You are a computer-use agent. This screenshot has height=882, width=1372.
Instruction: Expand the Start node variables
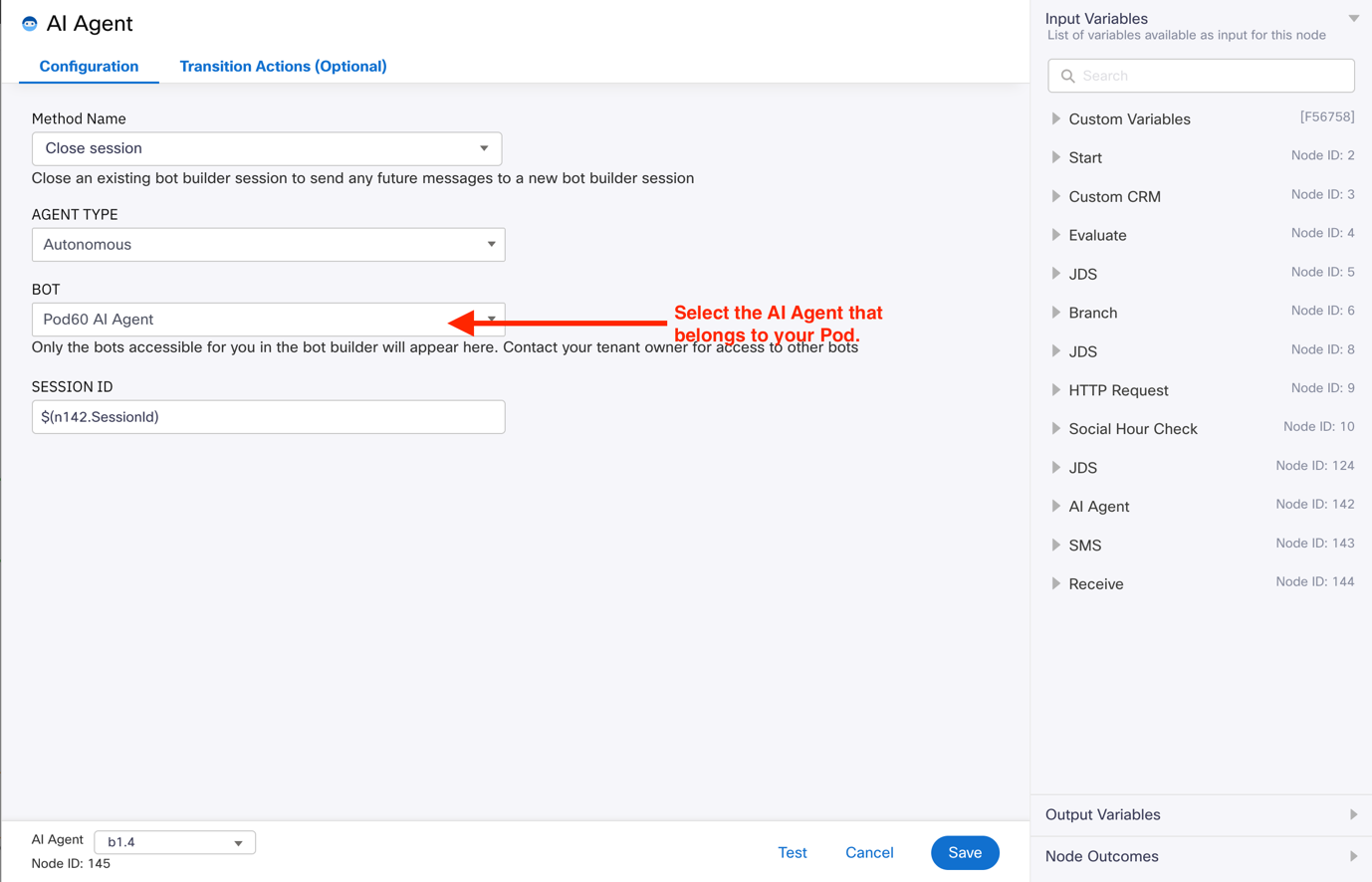click(1056, 158)
